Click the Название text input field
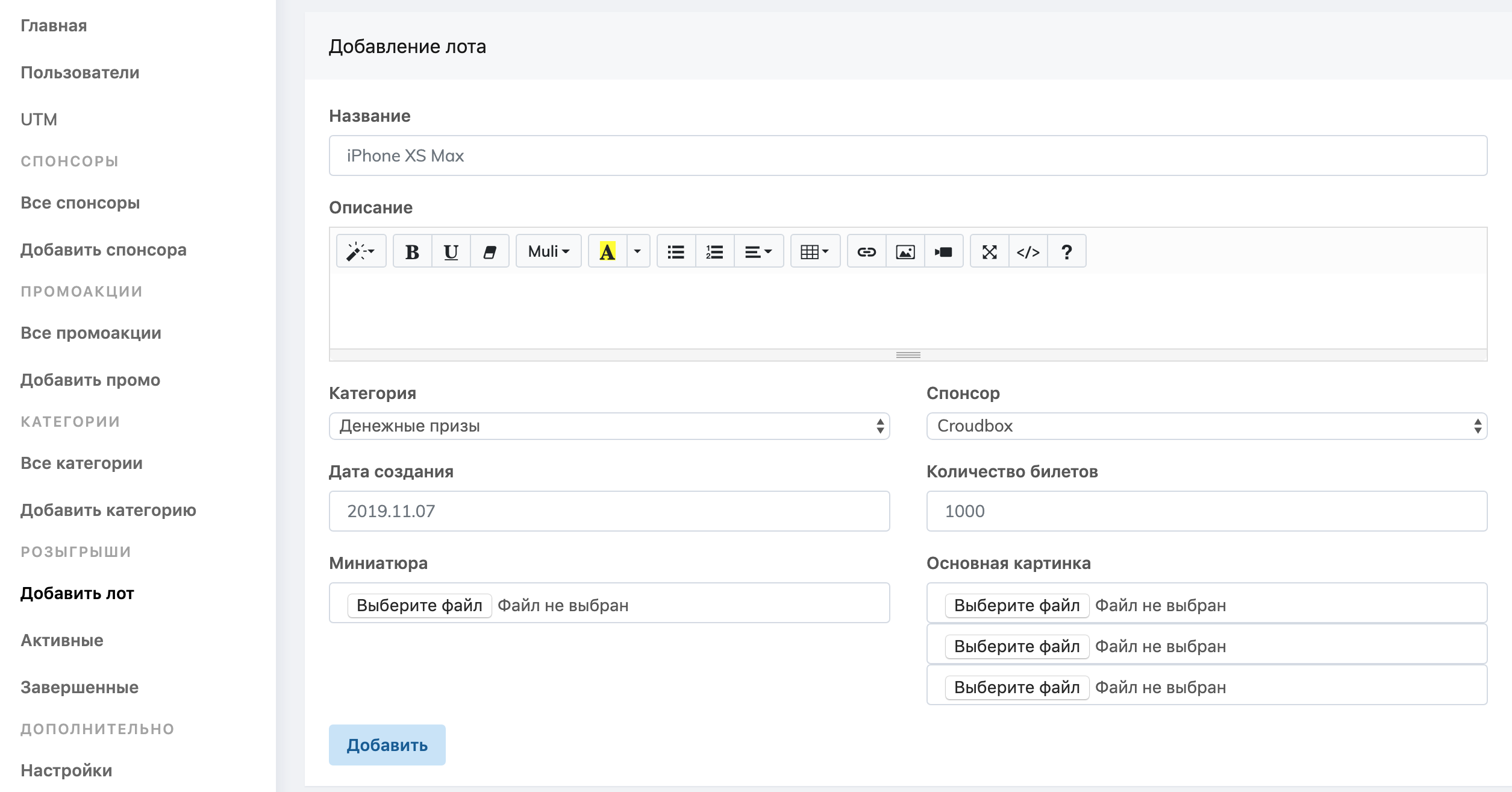 click(908, 156)
